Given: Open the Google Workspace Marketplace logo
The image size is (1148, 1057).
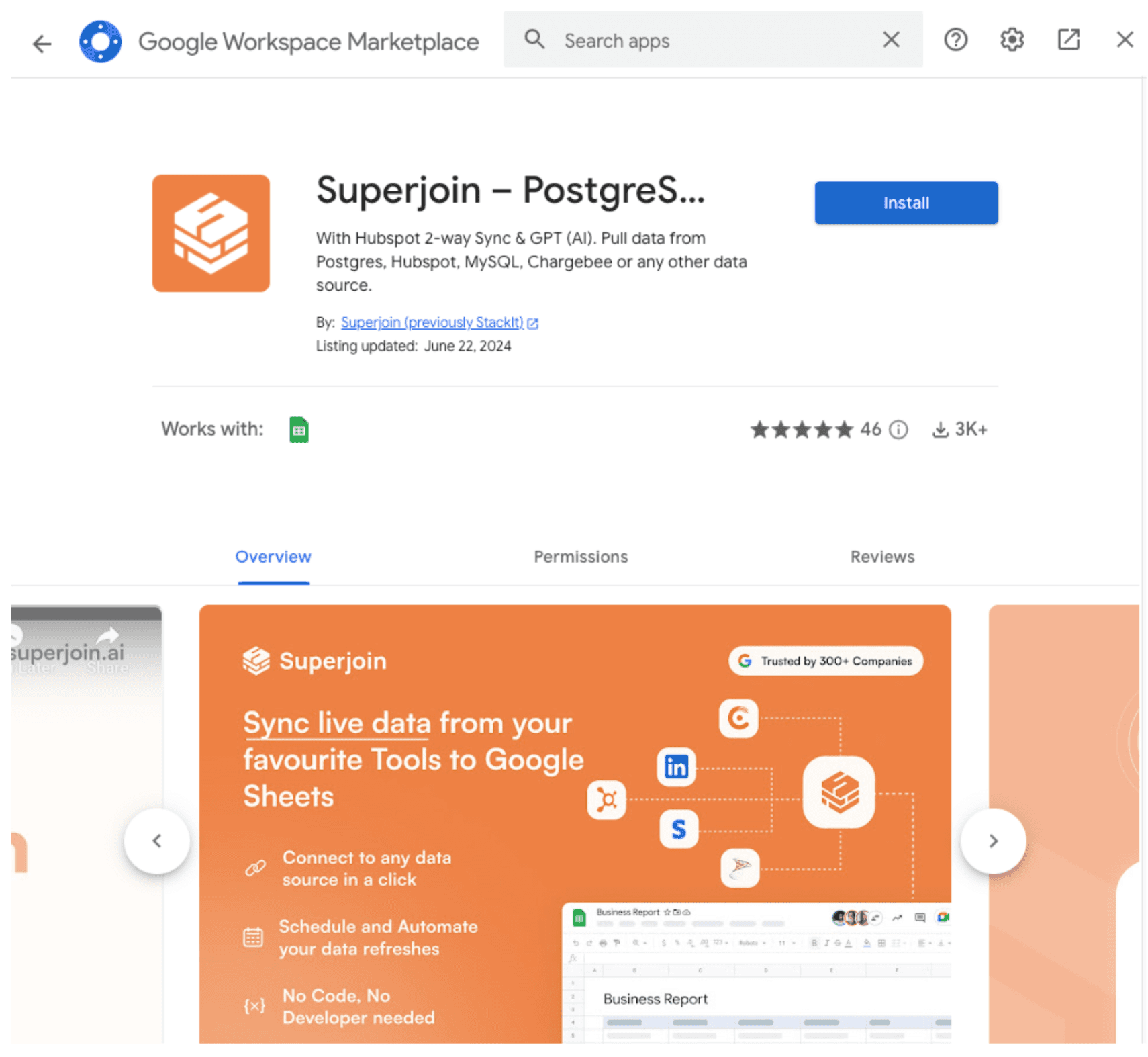Looking at the screenshot, I should click(100, 42).
